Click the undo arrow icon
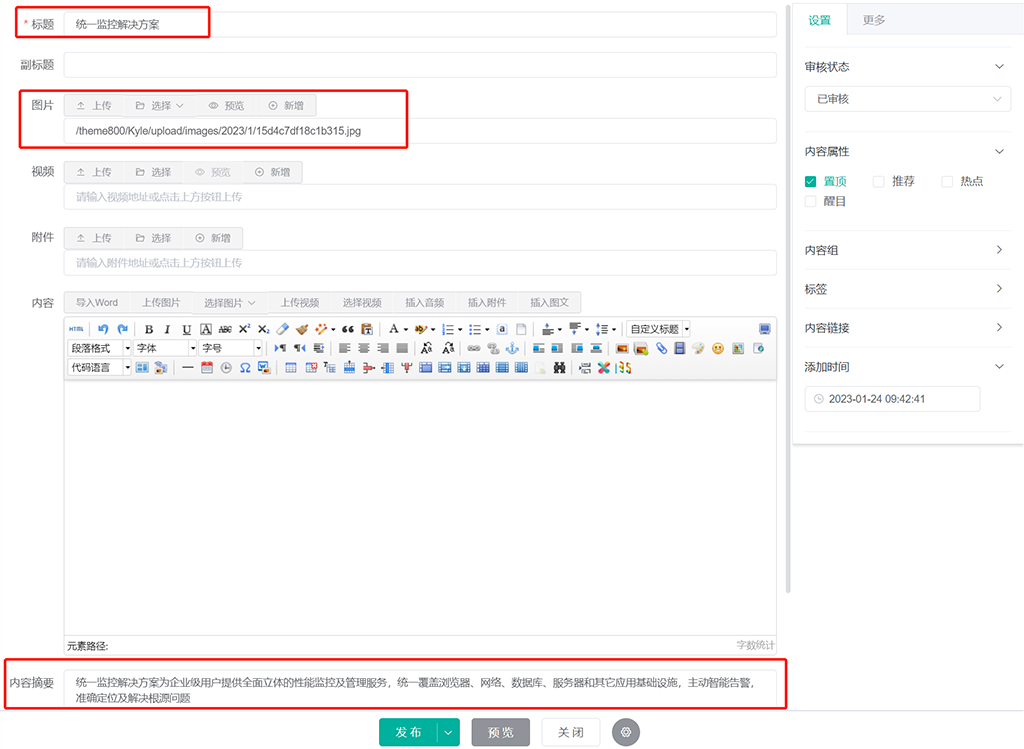This screenshot has height=749, width=1024. coord(102,329)
